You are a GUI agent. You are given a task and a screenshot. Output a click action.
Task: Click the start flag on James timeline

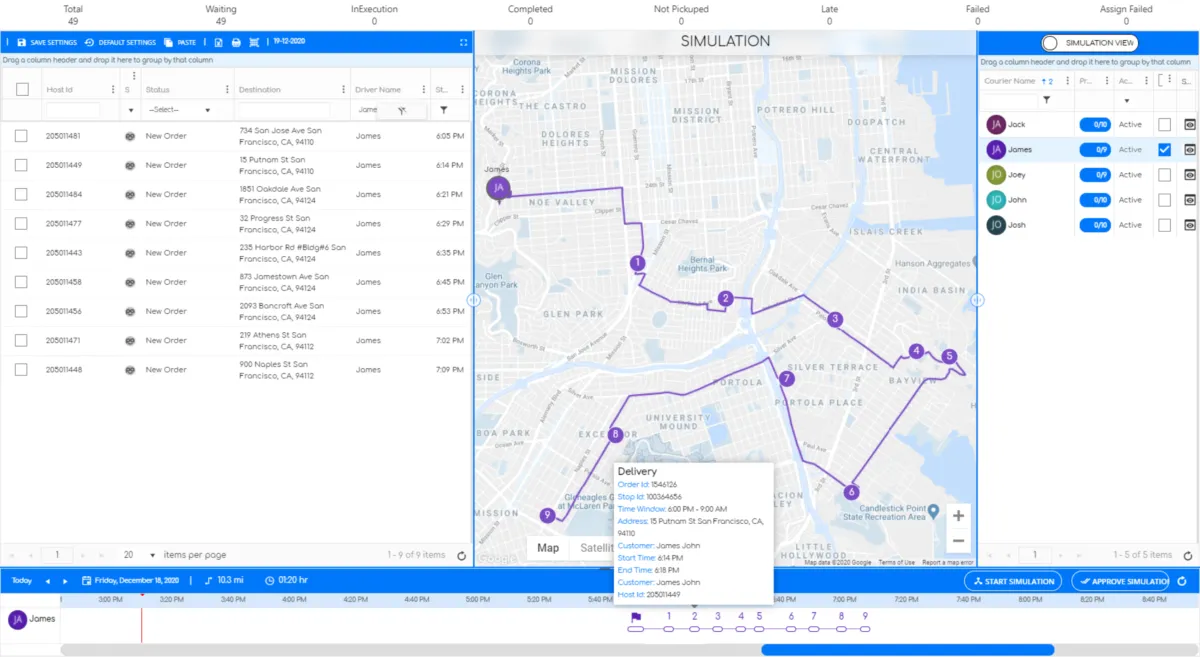[x=635, y=617]
